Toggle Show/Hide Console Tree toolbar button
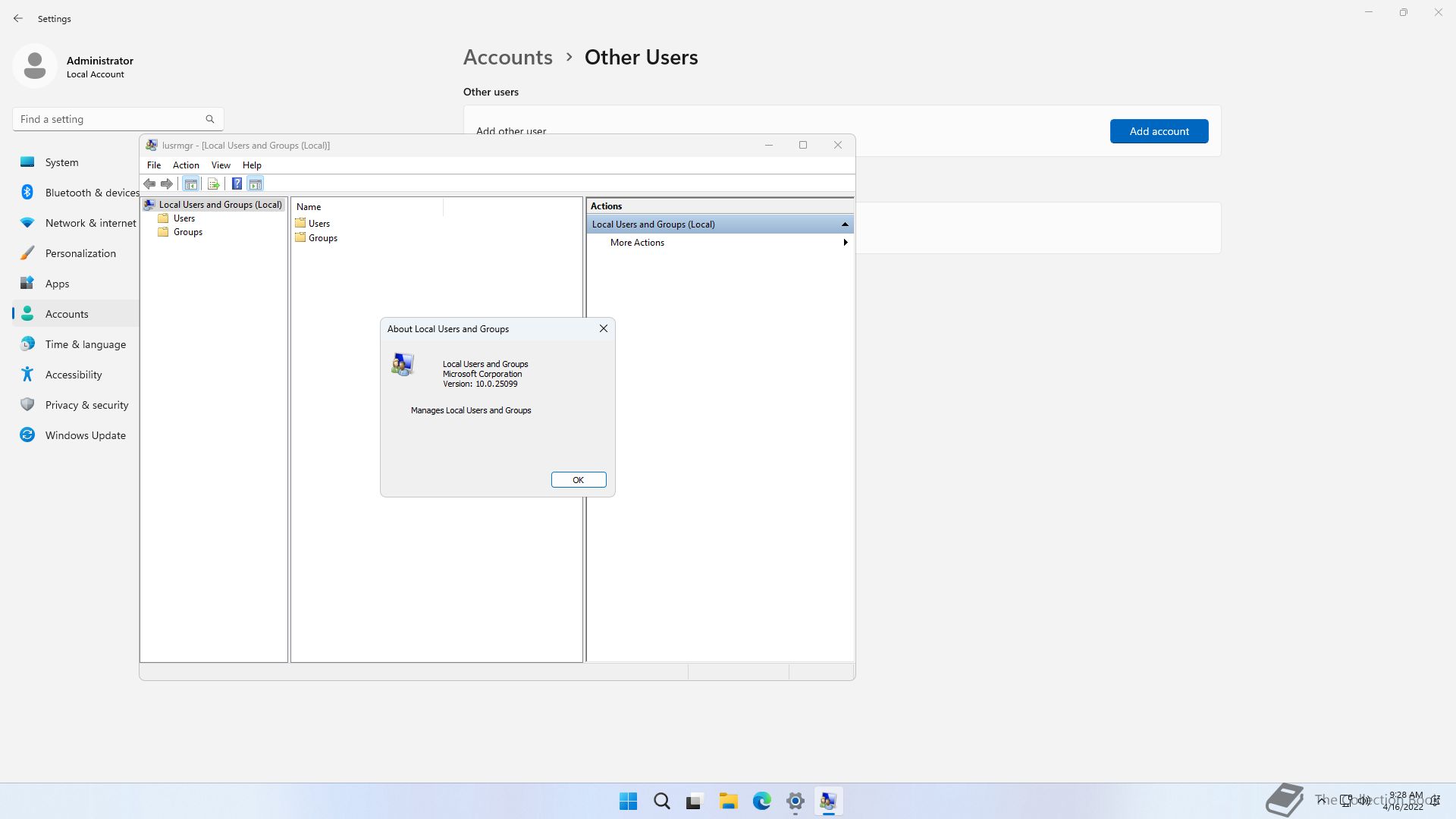The width and height of the screenshot is (1456, 819). (191, 184)
